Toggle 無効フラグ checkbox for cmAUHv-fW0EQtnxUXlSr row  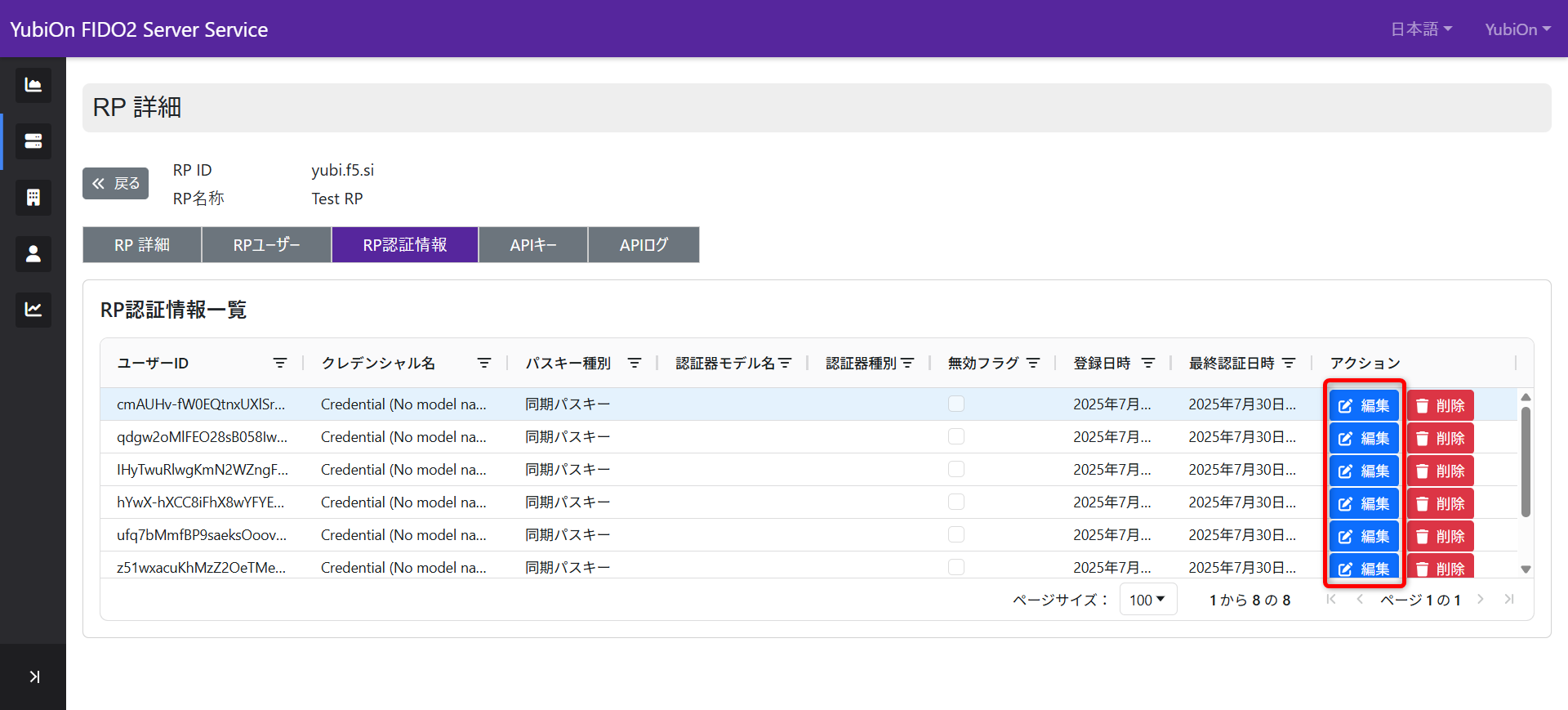[956, 404]
